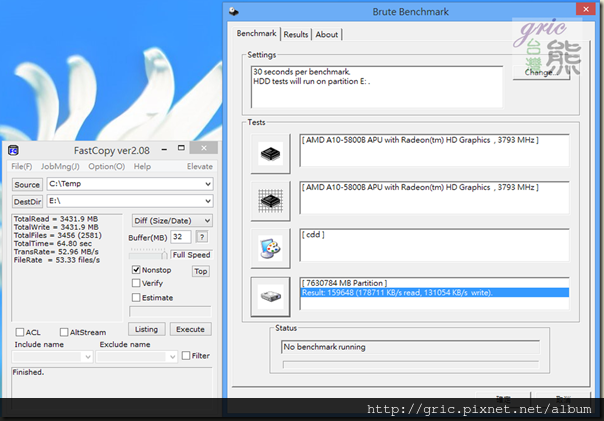Open the Option(O) menu
This screenshot has height=421, width=604.
pyautogui.click(x=107, y=166)
